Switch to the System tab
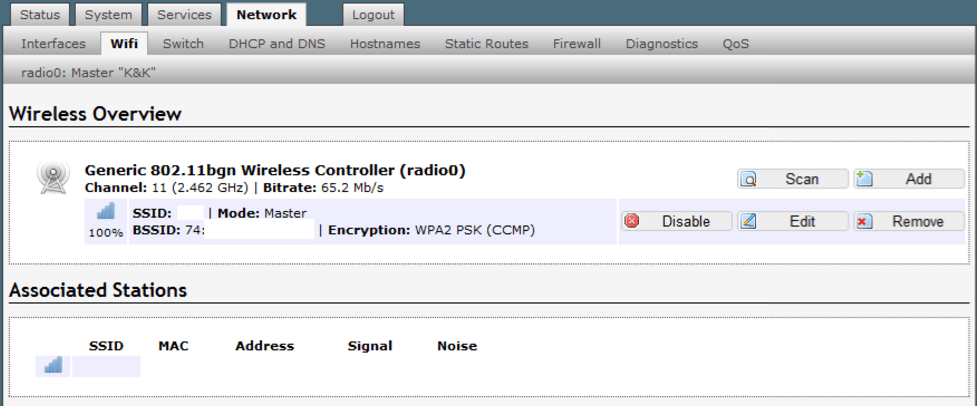The image size is (977, 406). pyautogui.click(x=108, y=15)
